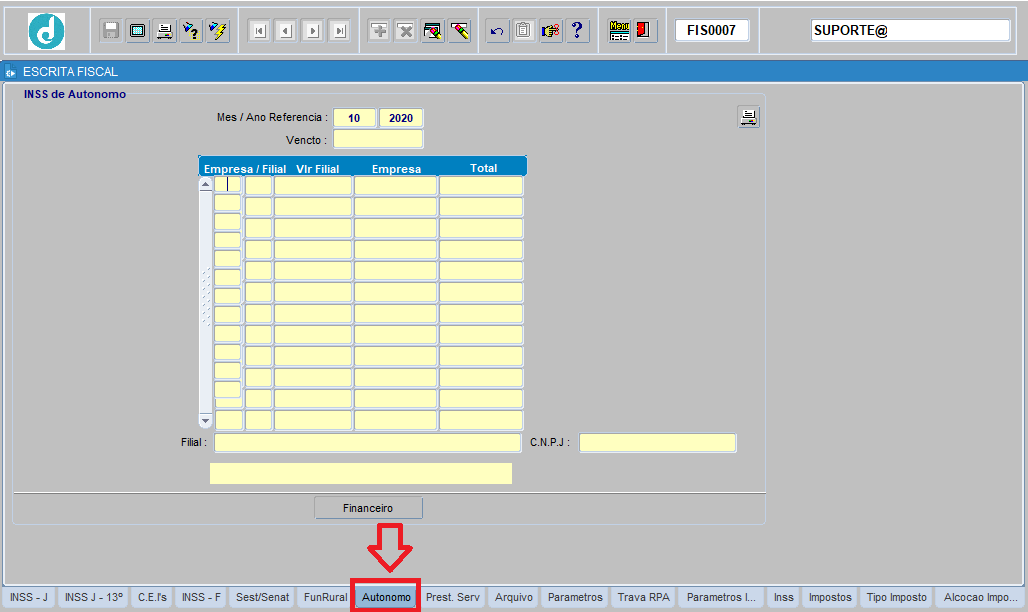Open the Prest. Serv tab
Image resolution: width=1028 pixels, height=612 pixels.
[453, 597]
